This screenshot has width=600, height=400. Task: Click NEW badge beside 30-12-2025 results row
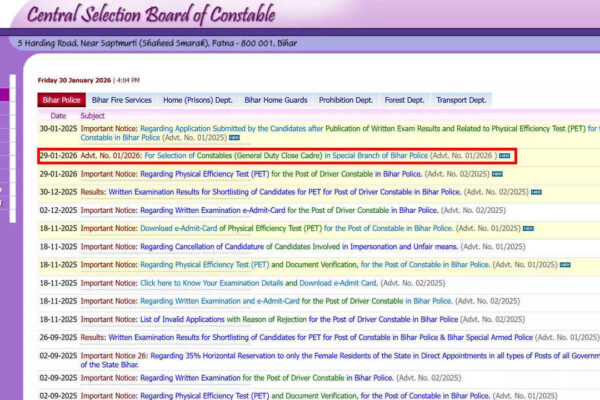[x=536, y=192]
